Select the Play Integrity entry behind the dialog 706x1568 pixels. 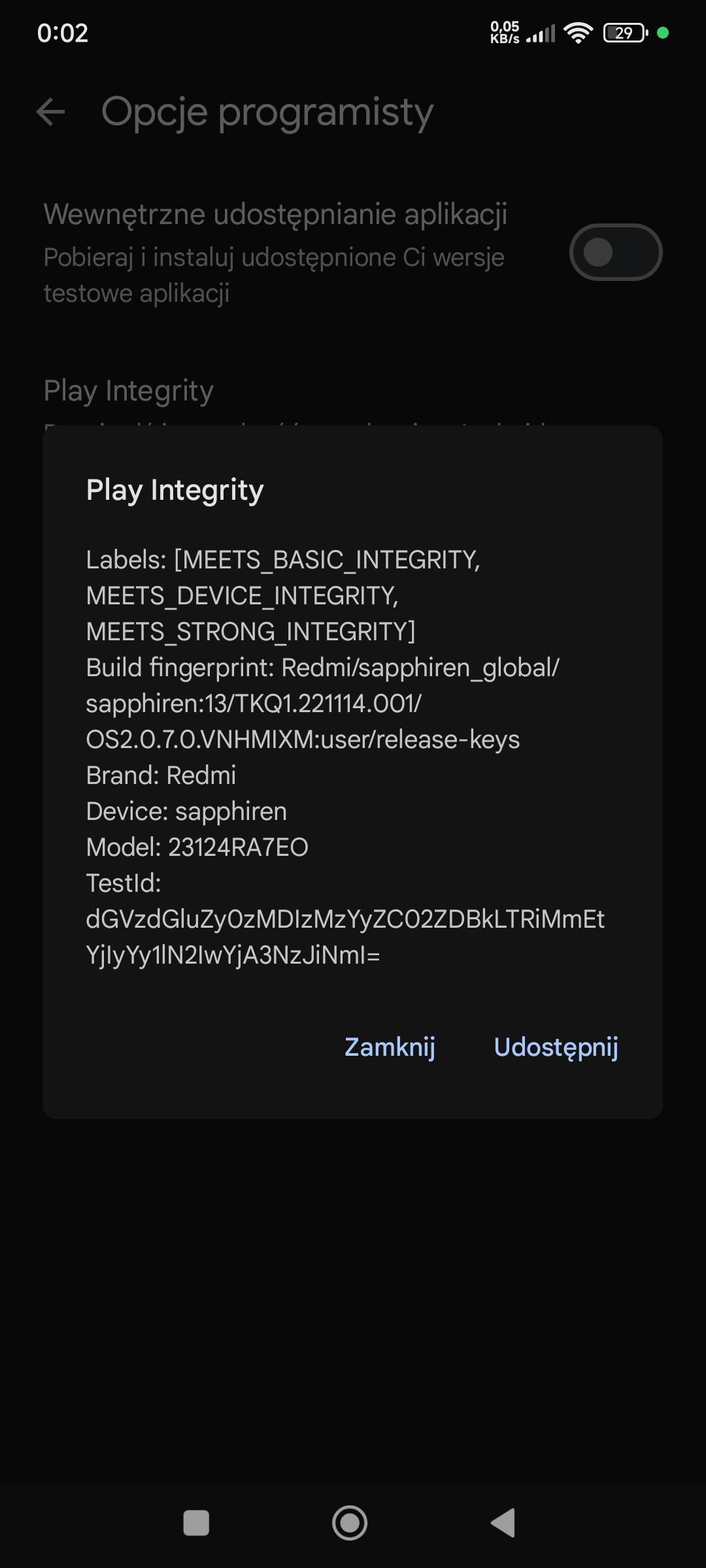[129, 391]
